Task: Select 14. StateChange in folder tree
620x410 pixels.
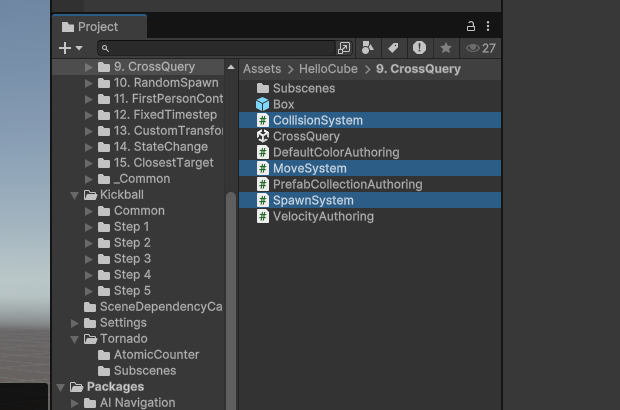Action: 161,147
